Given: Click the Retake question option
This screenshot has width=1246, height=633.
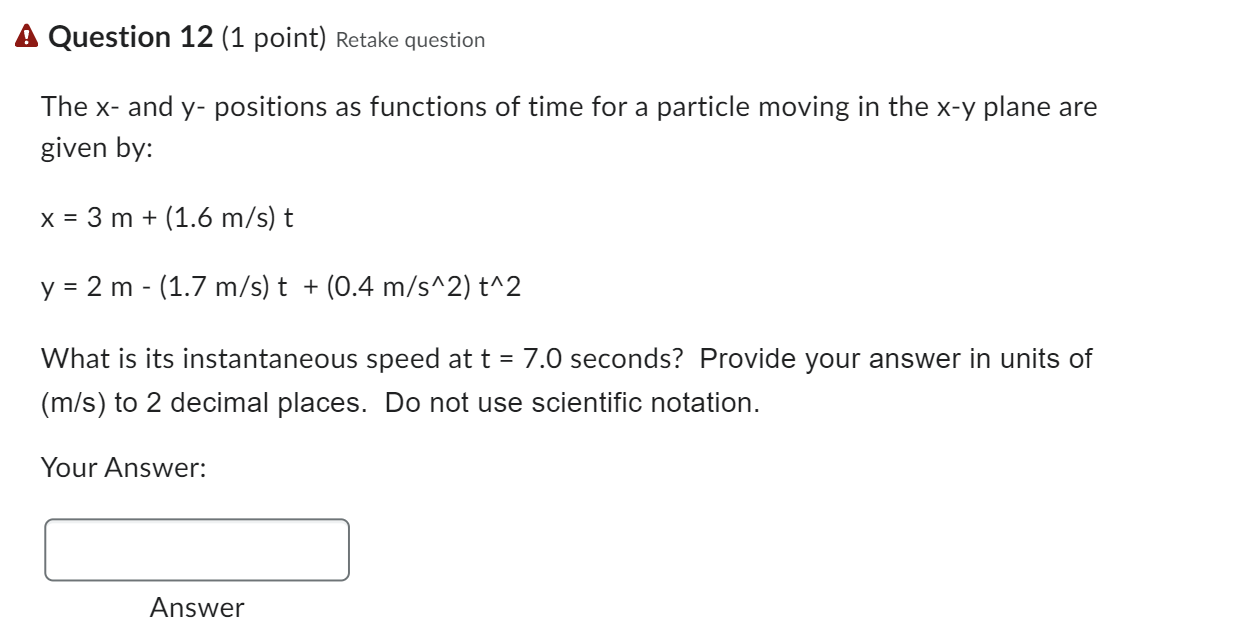Looking at the screenshot, I should click(410, 40).
